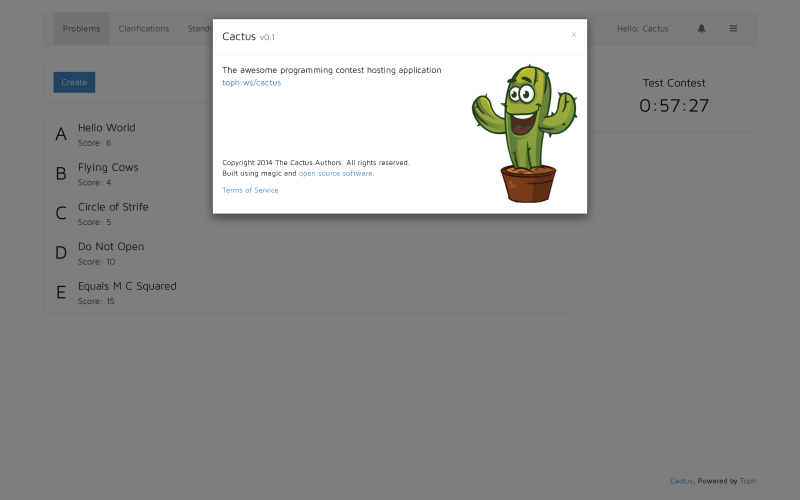Open Terms of Service link
800x500 pixels.
tap(250, 190)
